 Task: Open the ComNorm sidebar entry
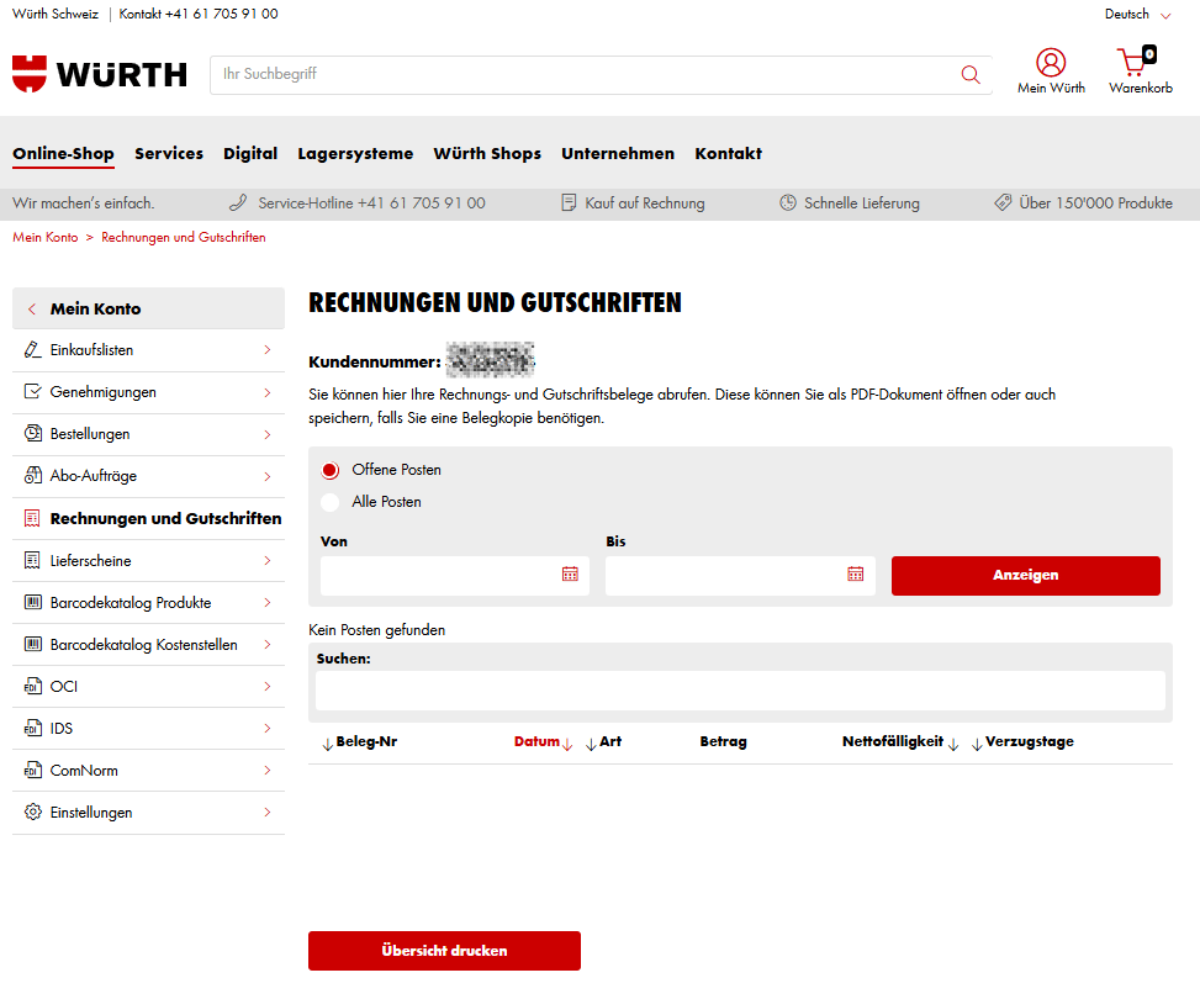point(148,771)
